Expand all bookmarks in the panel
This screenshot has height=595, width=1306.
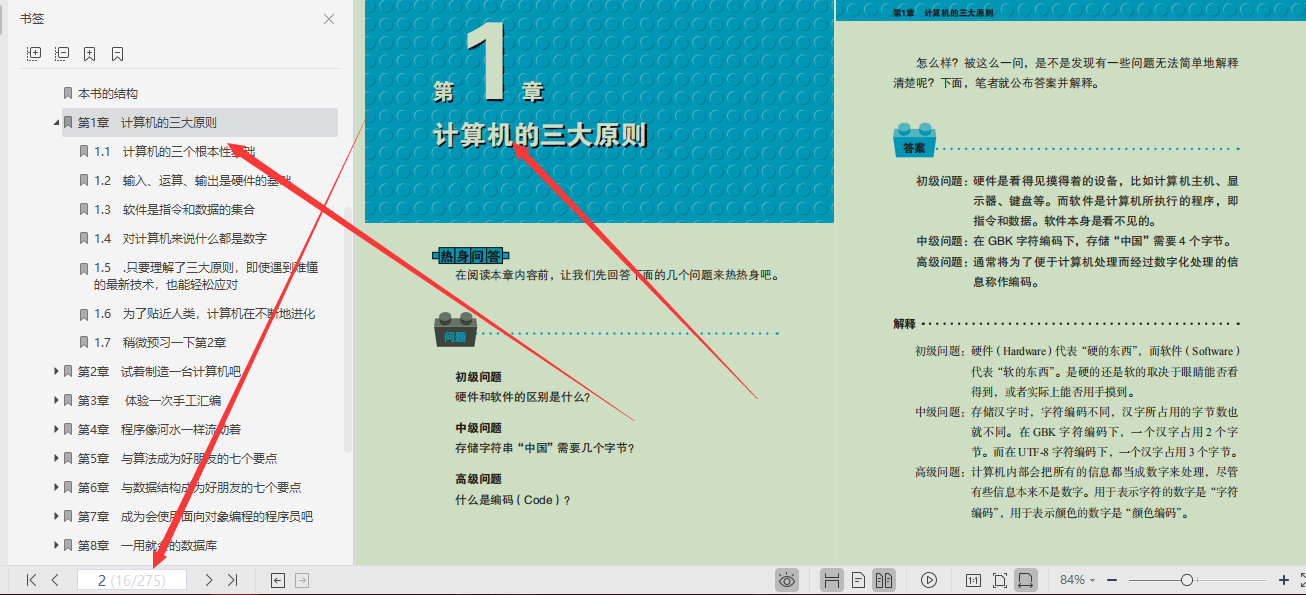[33, 53]
